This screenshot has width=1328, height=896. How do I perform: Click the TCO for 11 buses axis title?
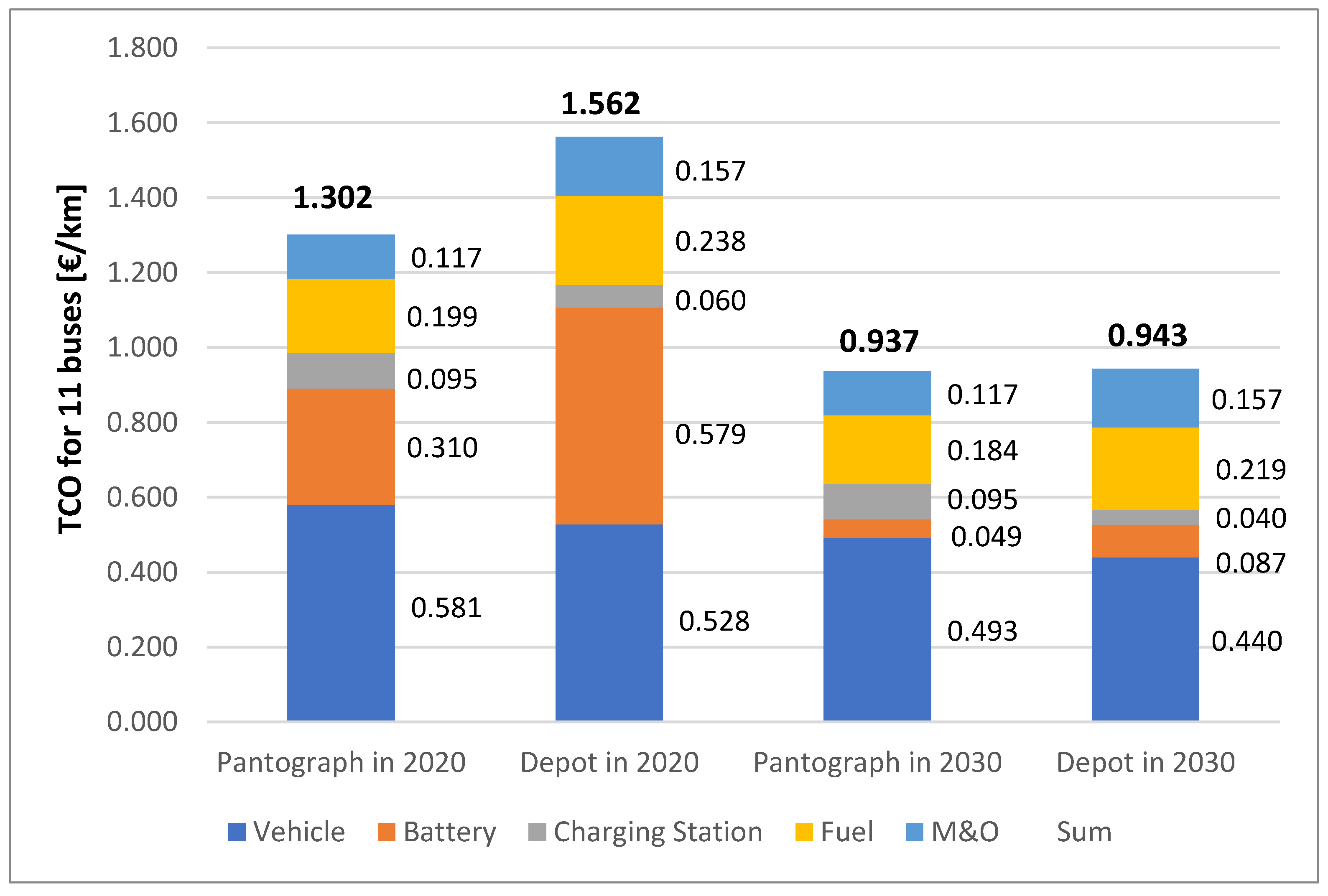tap(71, 360)
